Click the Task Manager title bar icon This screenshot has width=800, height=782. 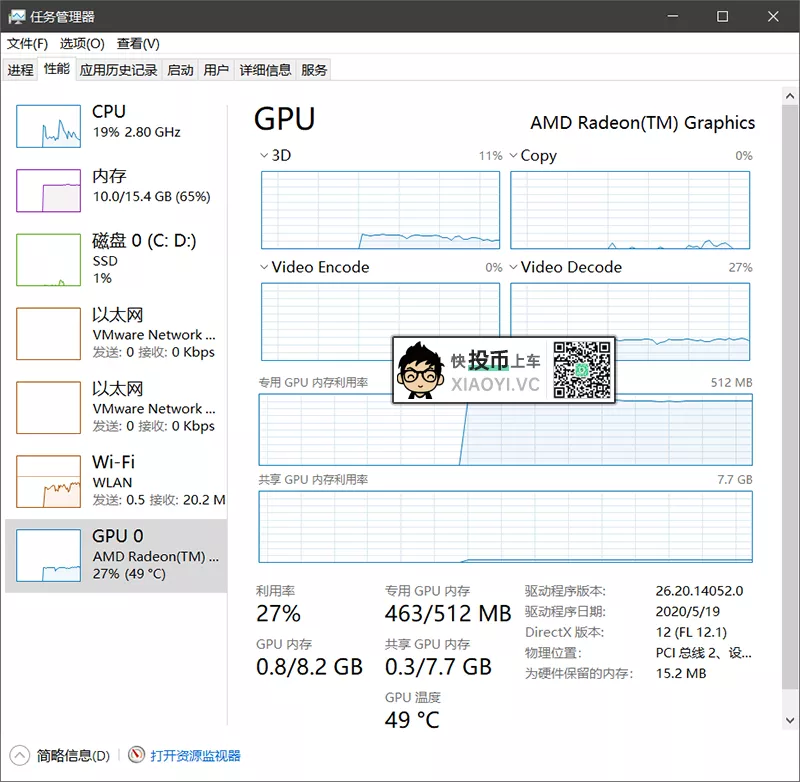(x=17, y=16)
